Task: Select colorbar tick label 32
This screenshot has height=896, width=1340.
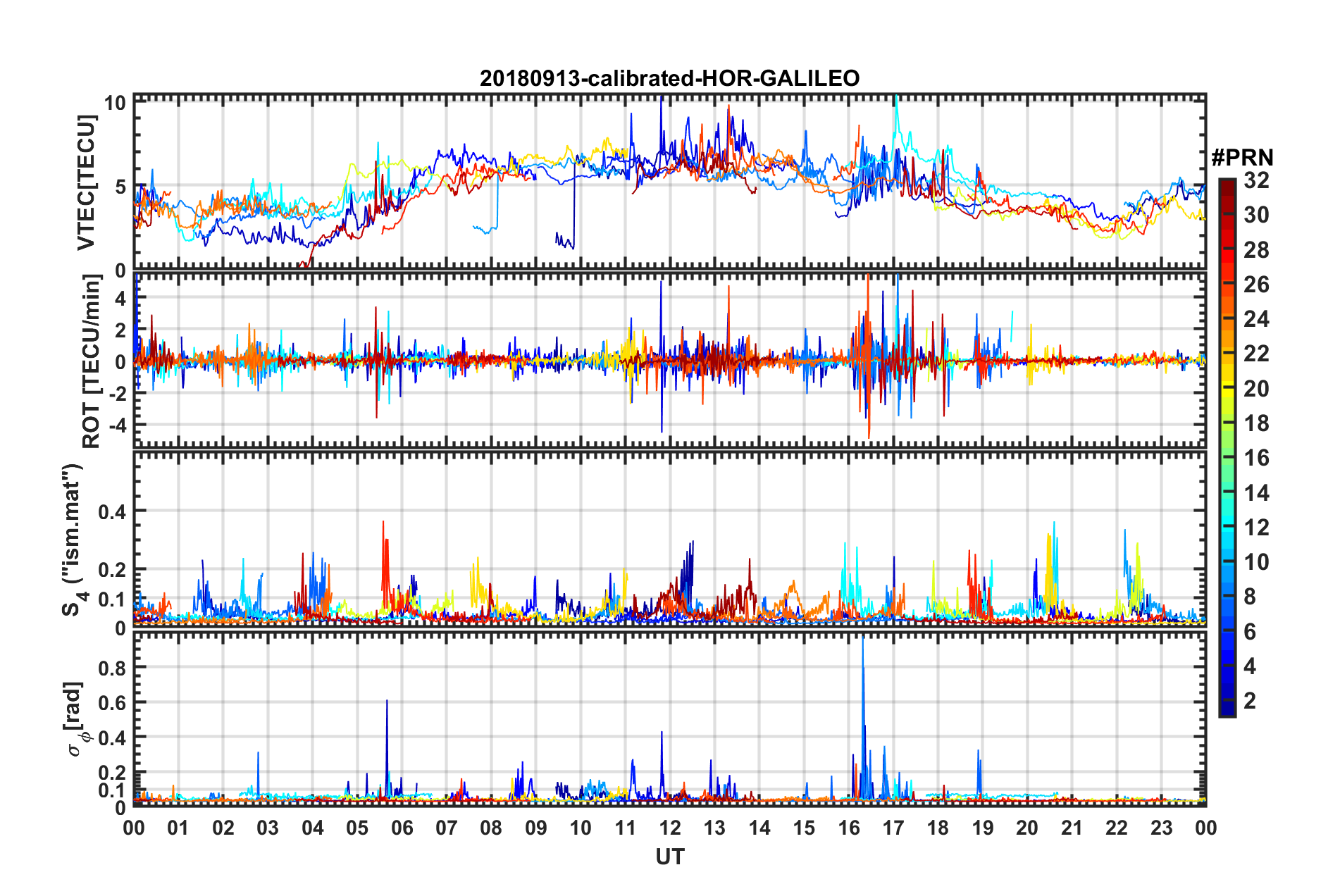Action: (x=1256, y=180)
